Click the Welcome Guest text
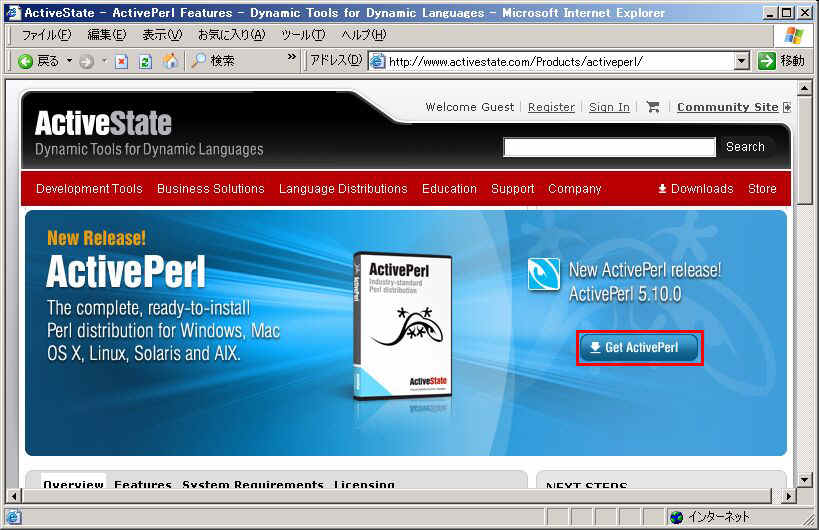Viewport: 819px width, 530px height. point(470,107)
